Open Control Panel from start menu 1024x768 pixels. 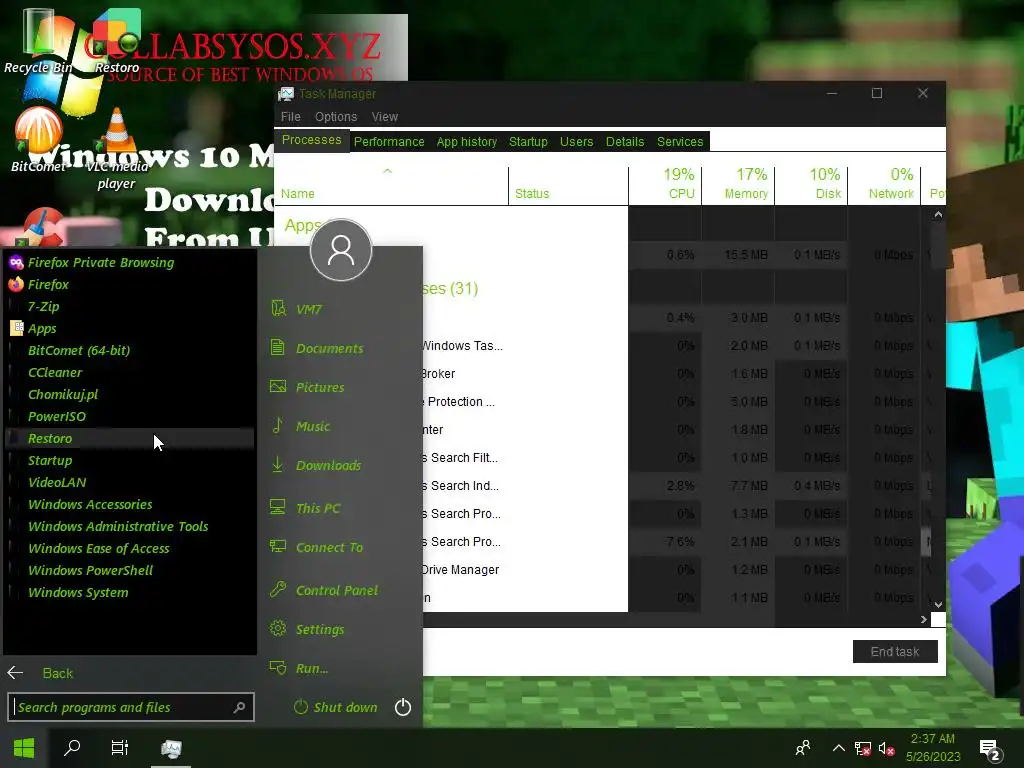[324, 590]
